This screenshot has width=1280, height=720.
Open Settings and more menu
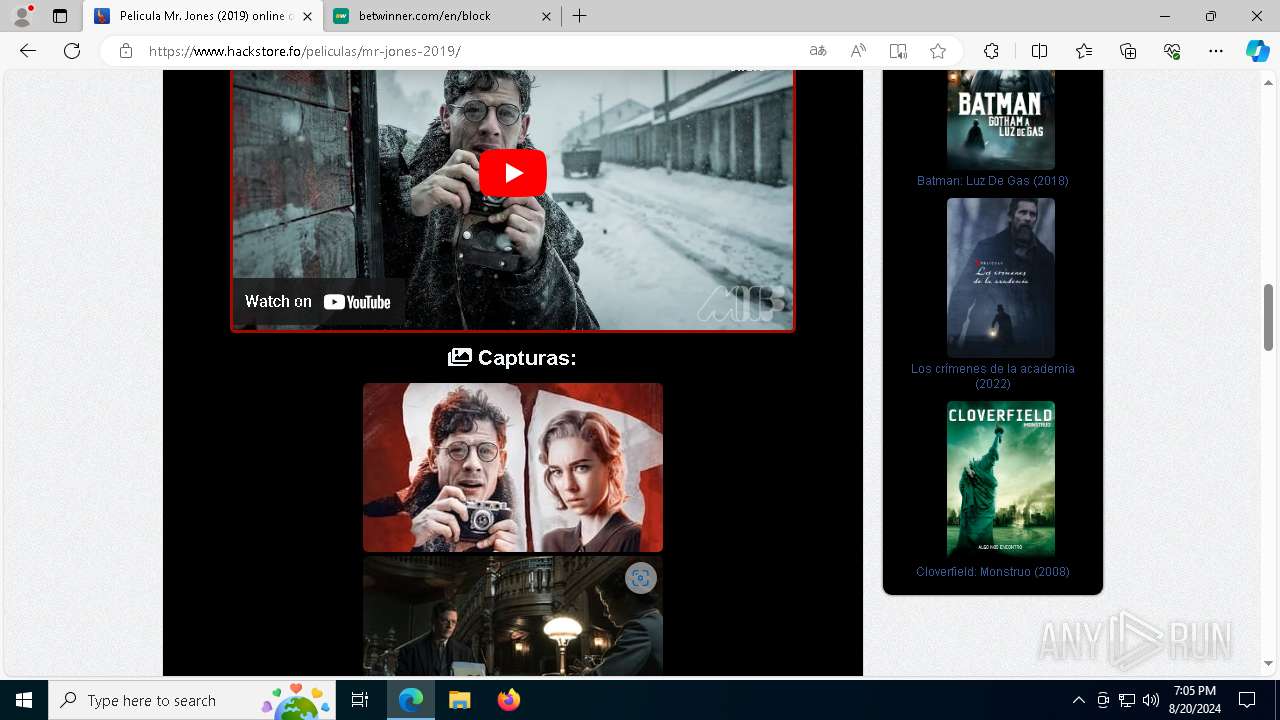tap(1216, 51)
